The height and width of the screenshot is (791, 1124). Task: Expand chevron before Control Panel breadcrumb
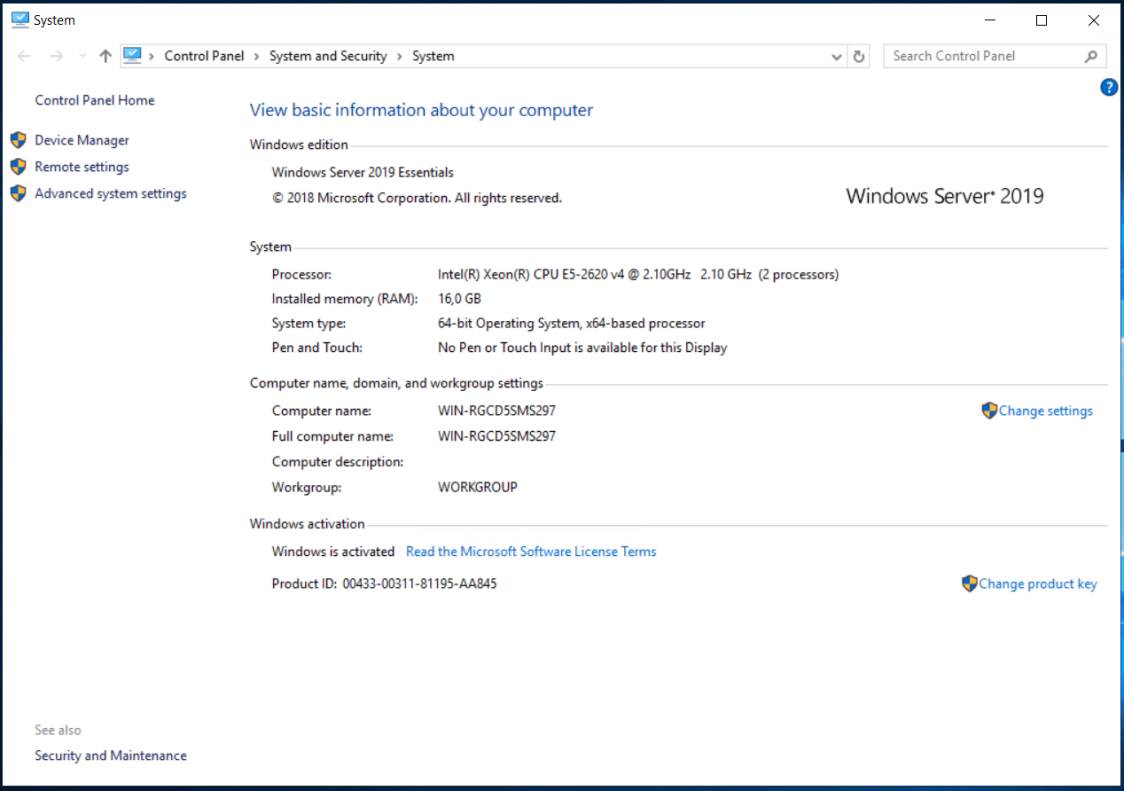pos(151,57)
